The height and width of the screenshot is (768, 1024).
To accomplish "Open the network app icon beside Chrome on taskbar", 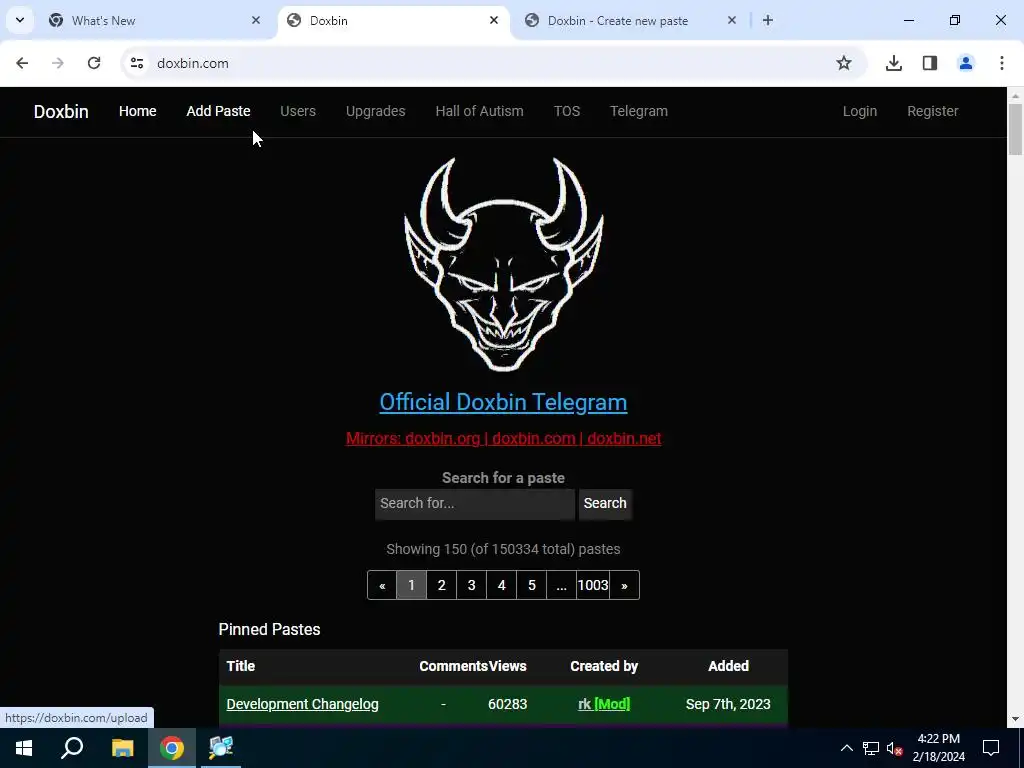I will (x=221, y=748).
